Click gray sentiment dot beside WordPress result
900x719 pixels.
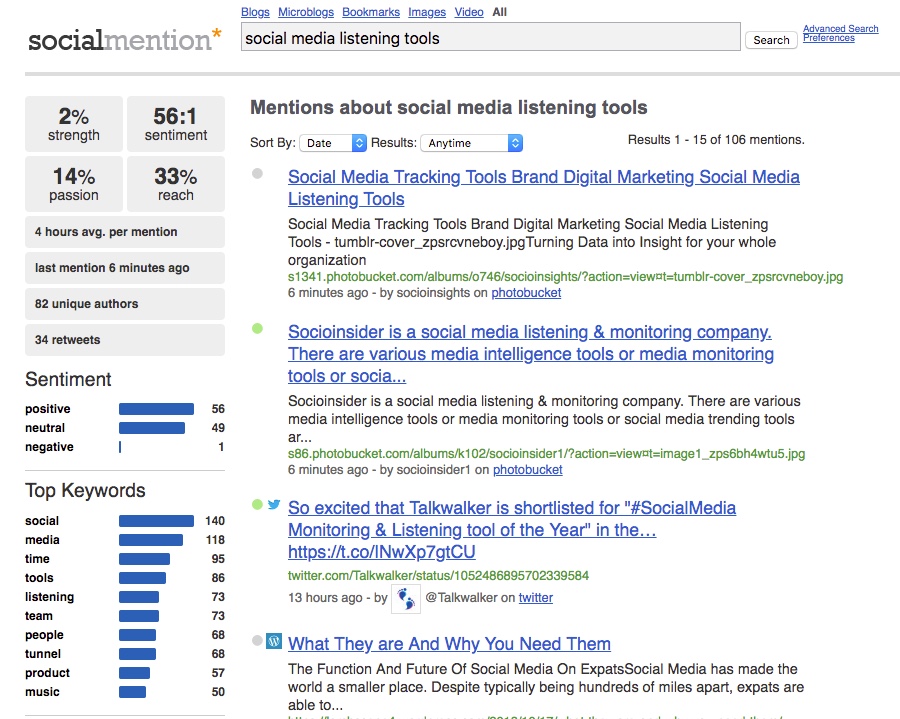pos(257,640)
